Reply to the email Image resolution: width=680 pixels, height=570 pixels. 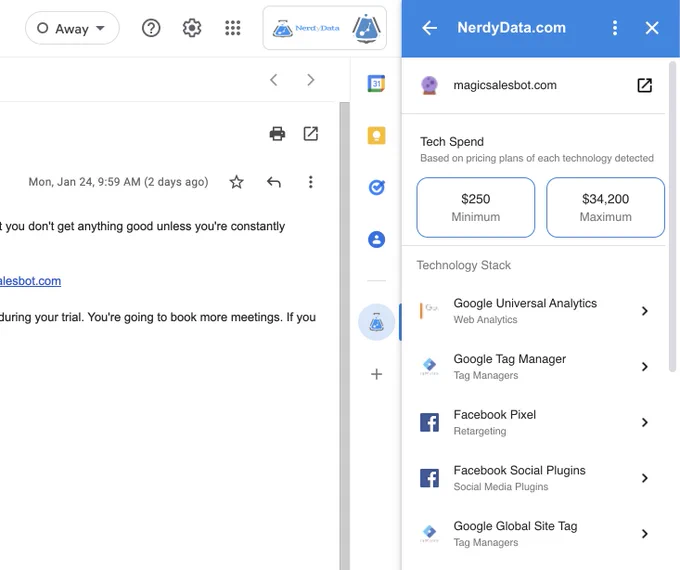coord(274,182)
